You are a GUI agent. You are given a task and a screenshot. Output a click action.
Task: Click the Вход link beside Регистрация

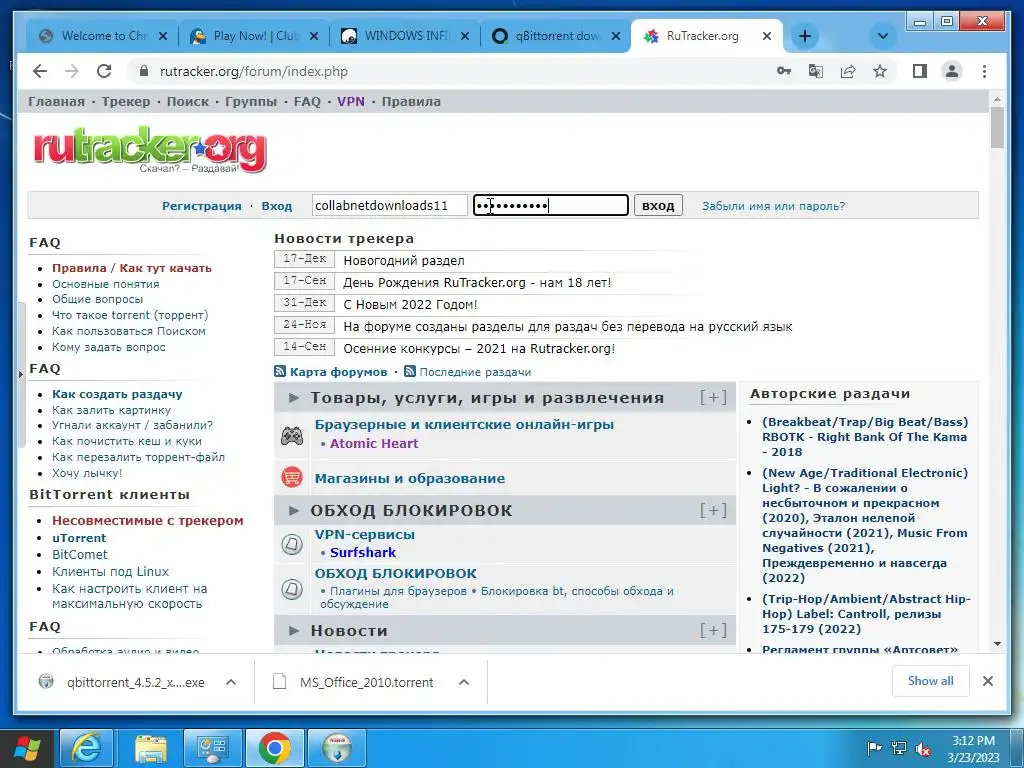click(x=277, y=206)
